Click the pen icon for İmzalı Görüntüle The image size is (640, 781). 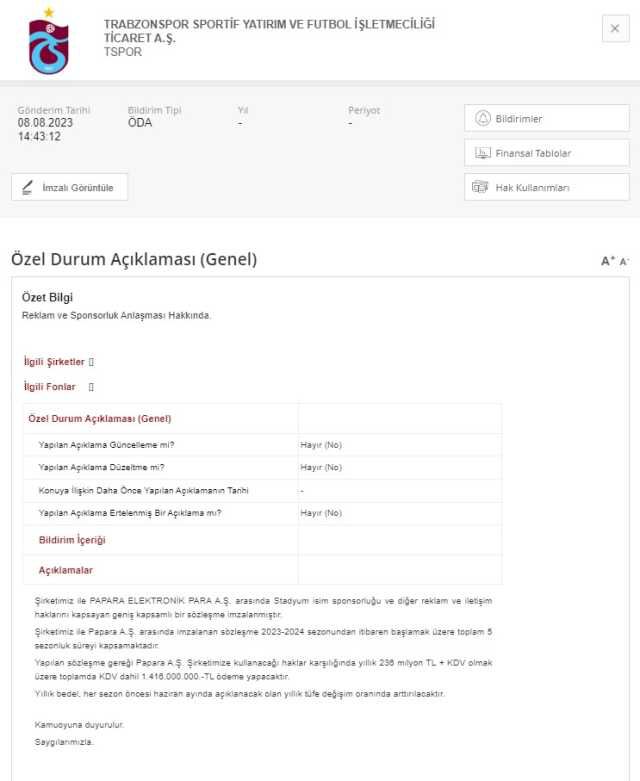click(x=27, y=187)
